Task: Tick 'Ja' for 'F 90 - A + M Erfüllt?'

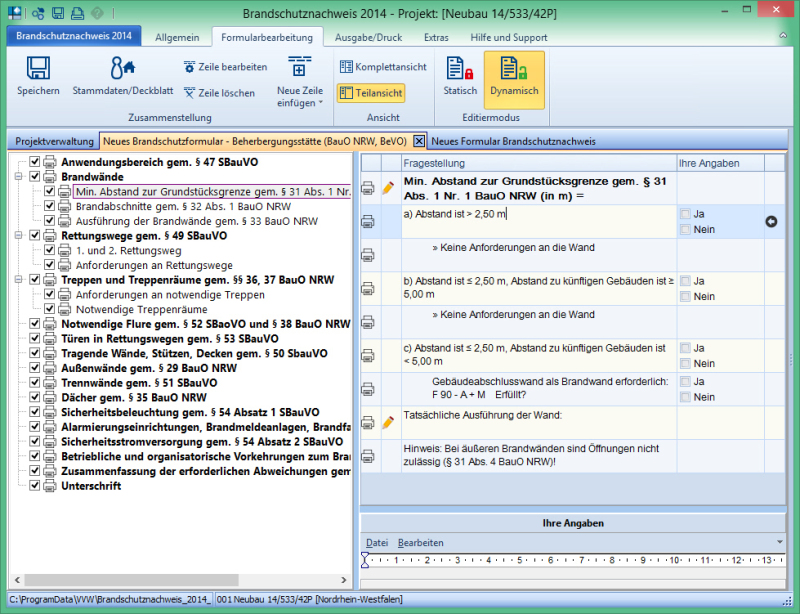Action: [685, 382]
